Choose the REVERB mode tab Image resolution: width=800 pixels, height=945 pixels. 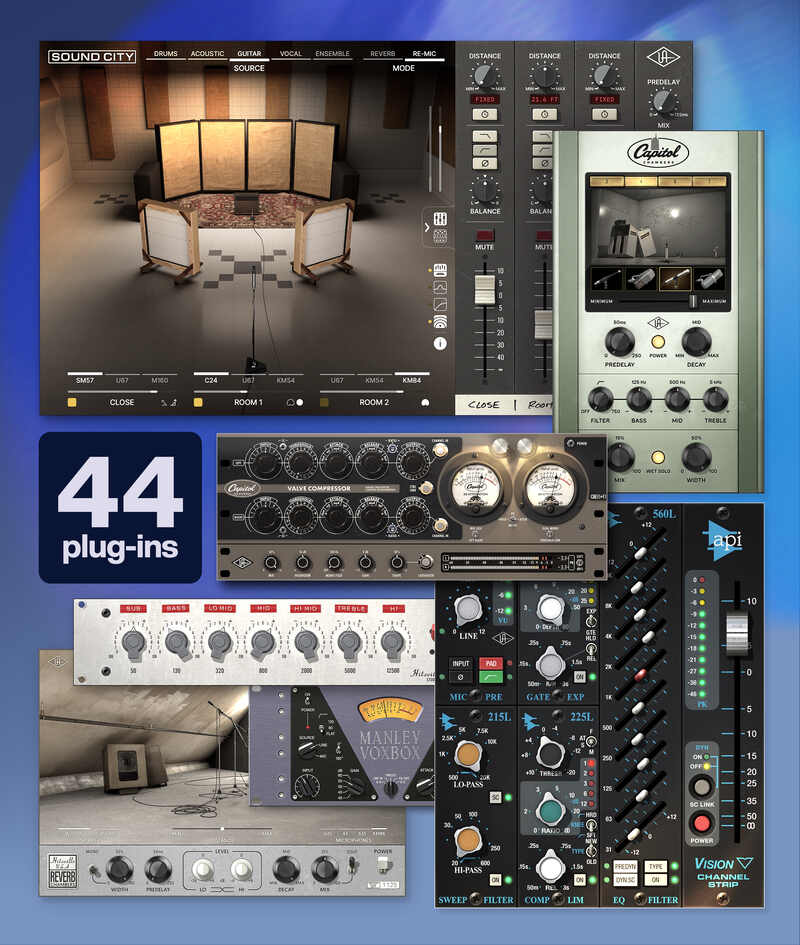(x=382, y=54)
